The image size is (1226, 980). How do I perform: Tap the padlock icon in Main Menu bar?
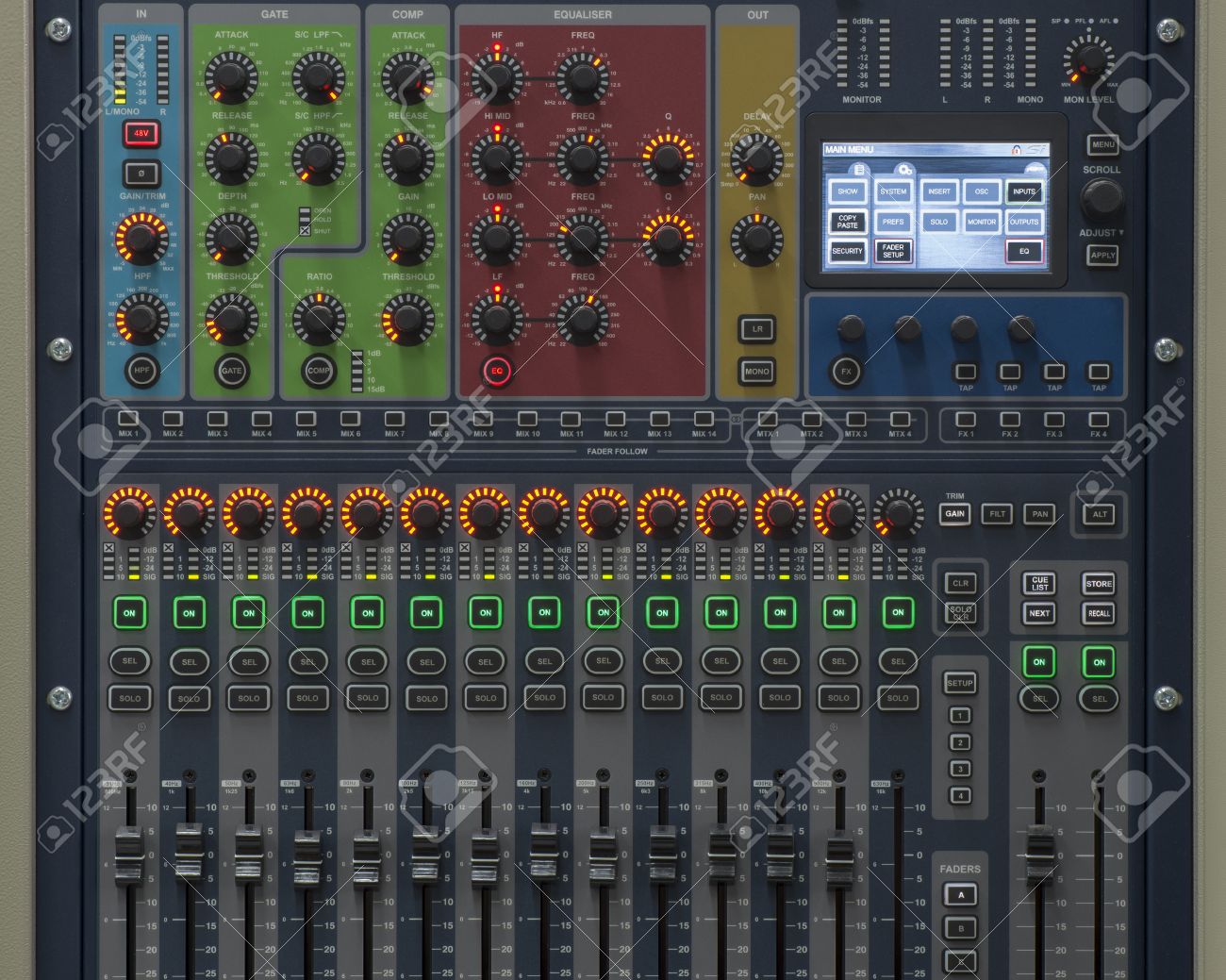[1016, 149]
